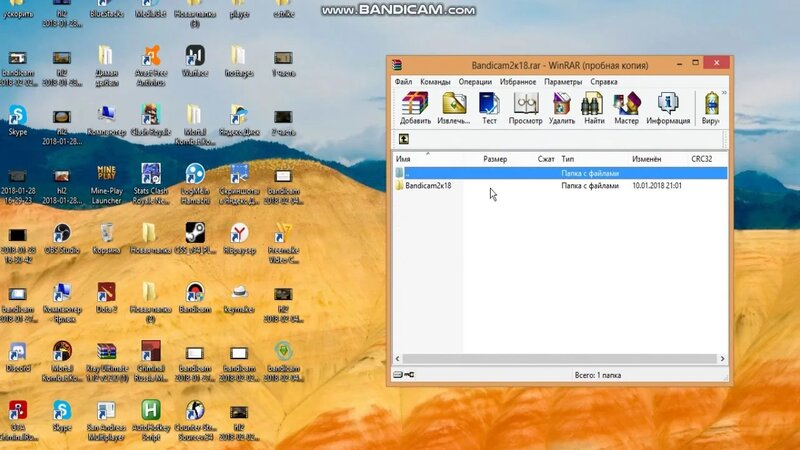Click the horizontal scrollbar thumb in the file list

point(559,359)
